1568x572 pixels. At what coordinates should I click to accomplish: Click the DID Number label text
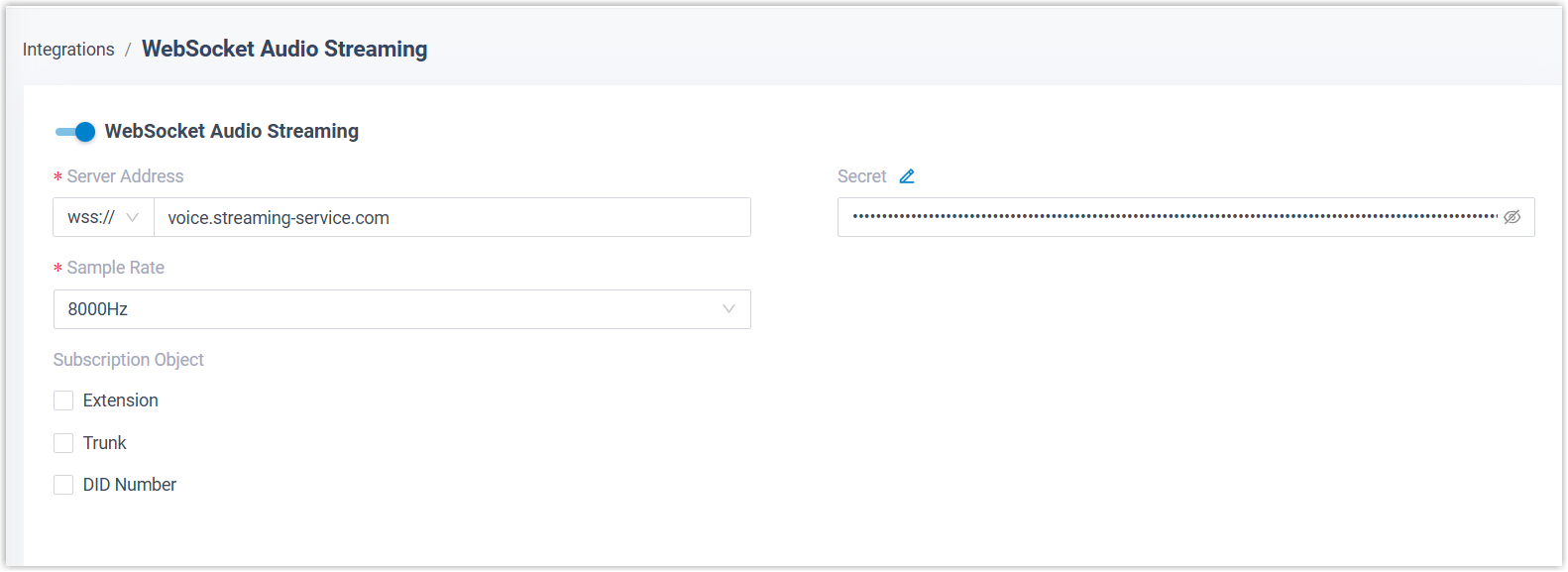click(130, 485)
